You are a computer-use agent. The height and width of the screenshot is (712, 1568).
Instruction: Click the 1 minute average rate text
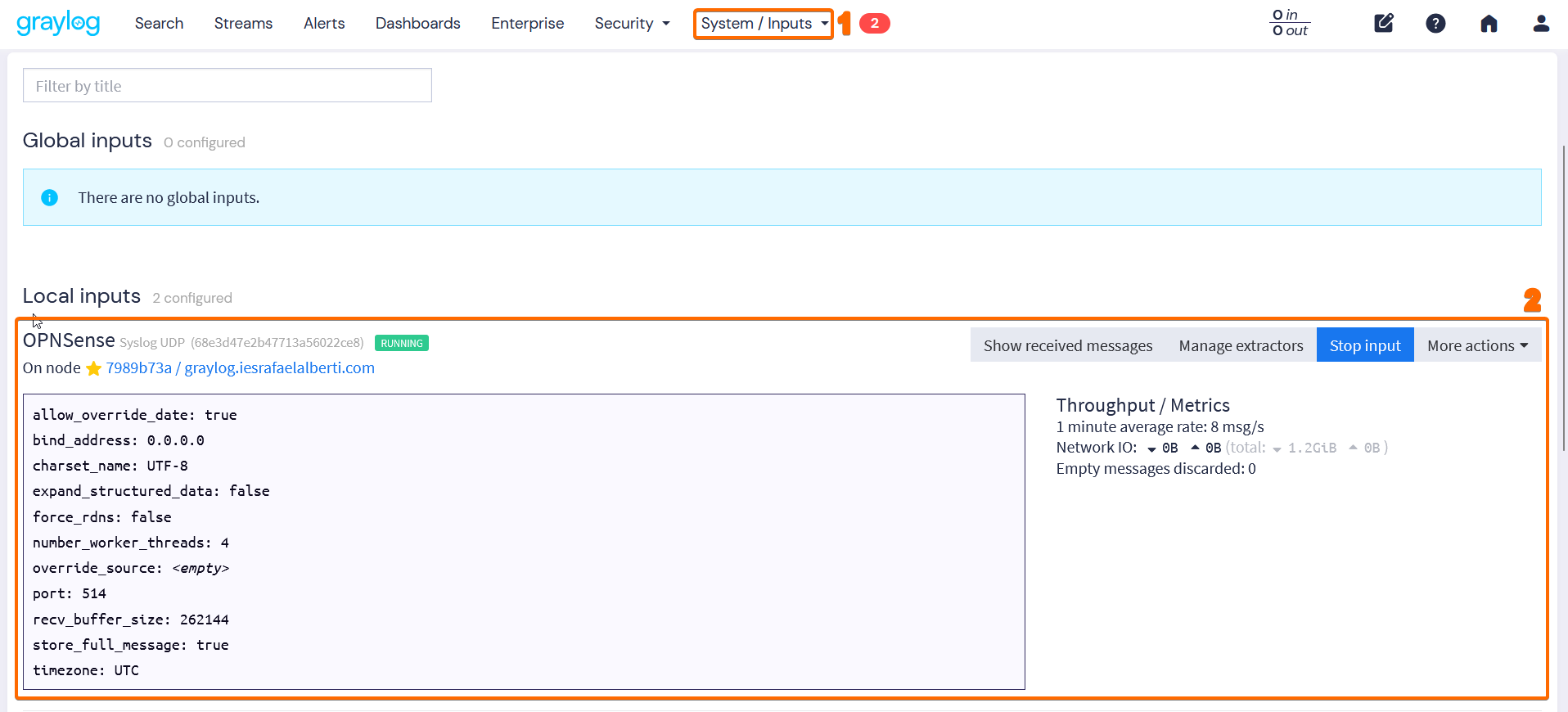click(1160, 426)
